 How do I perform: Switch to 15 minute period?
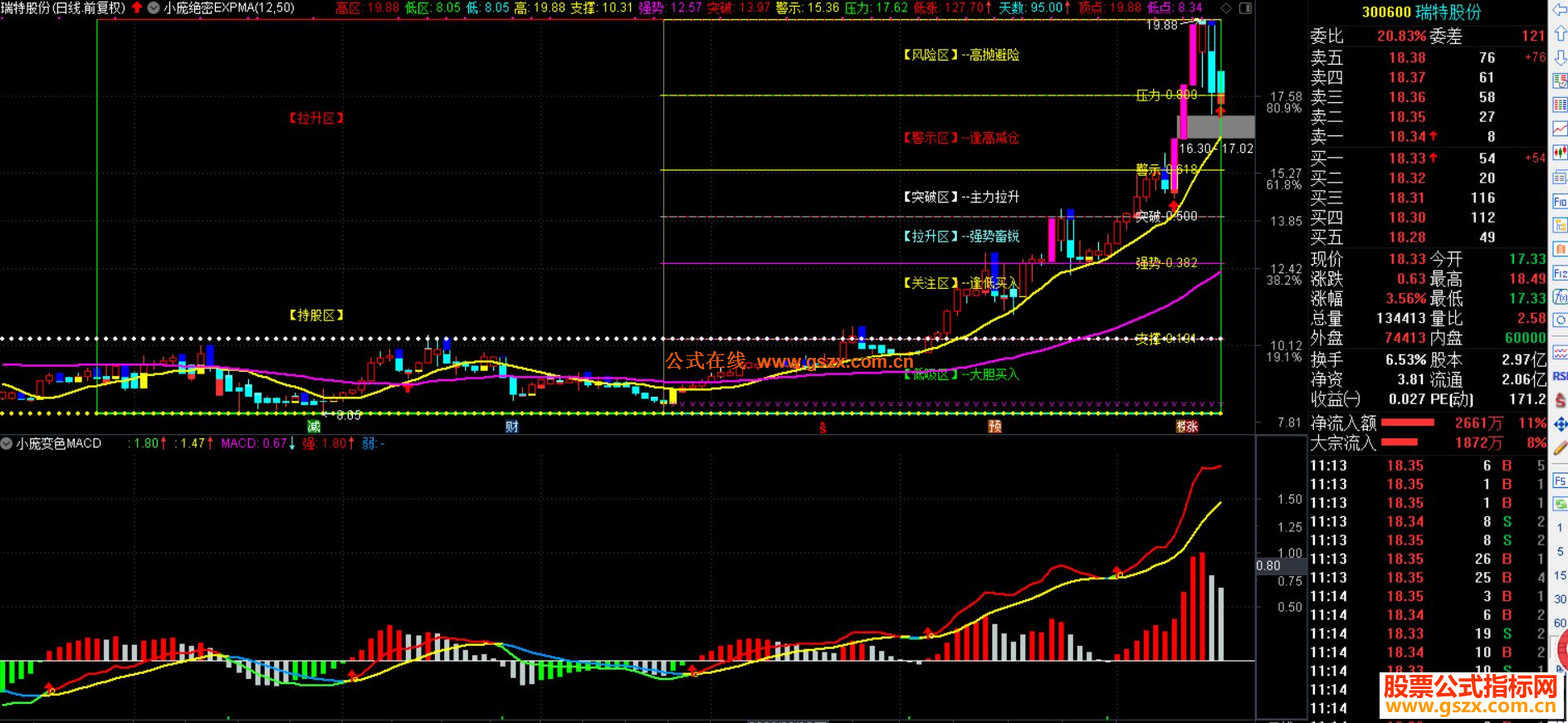tap(1560, 575)
